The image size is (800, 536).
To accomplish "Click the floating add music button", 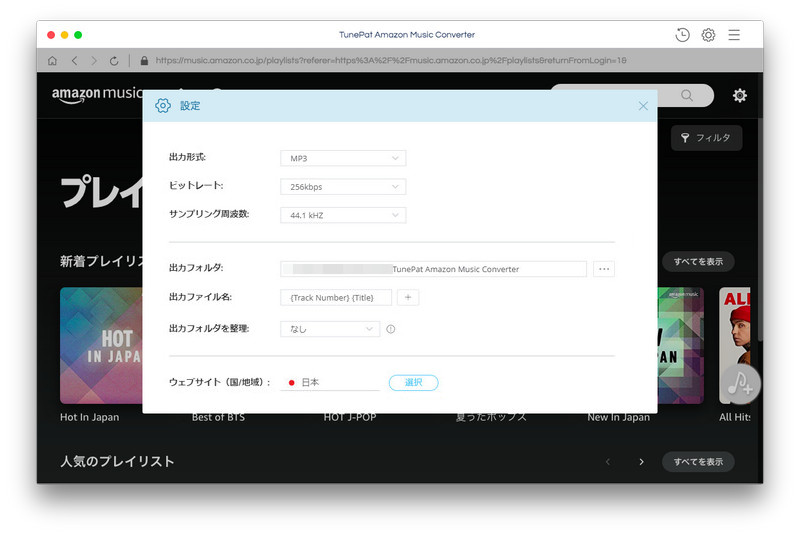I will point(739,384).
